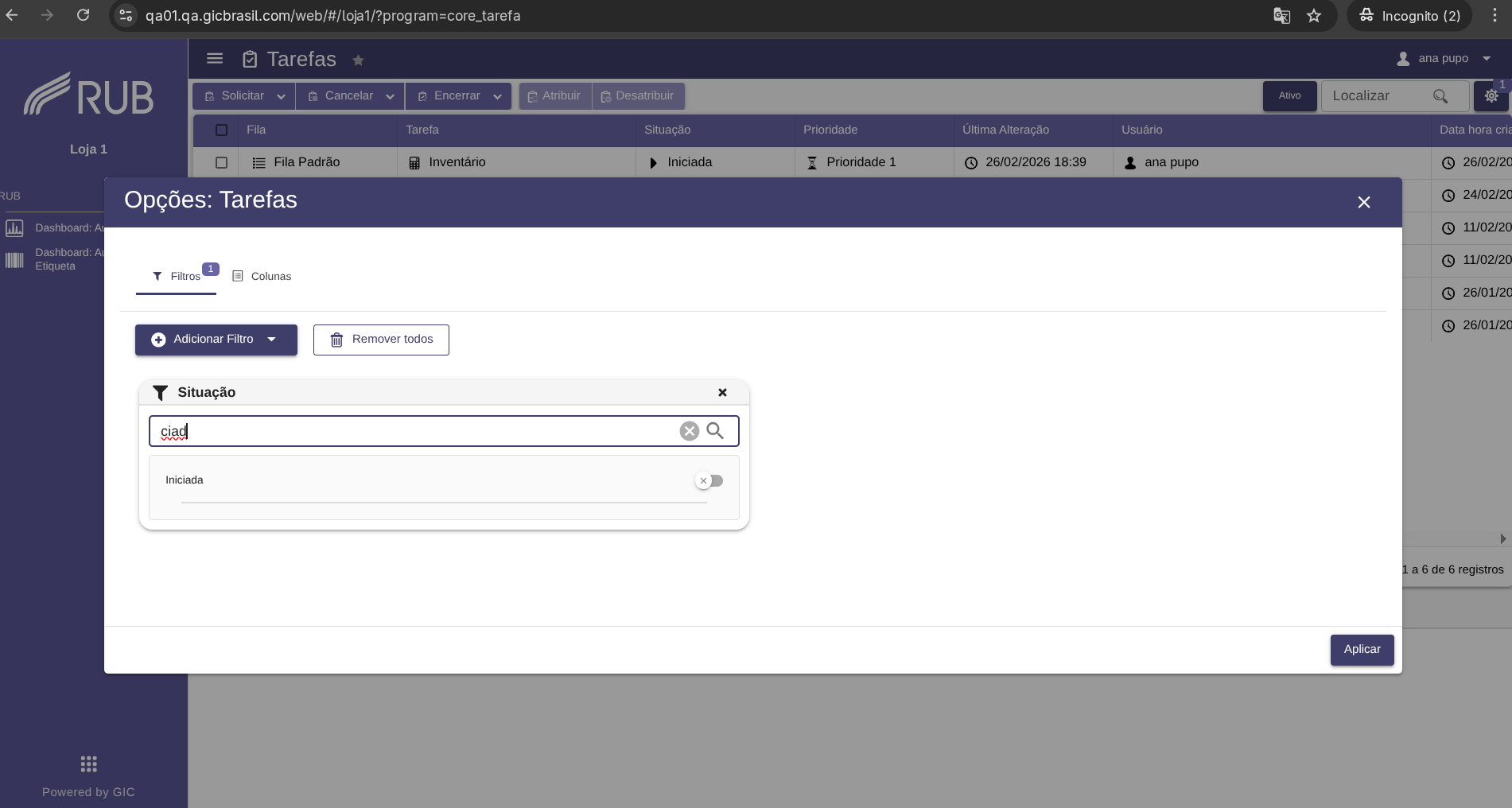This screenshot has height=808, width=1512.
Task: Click Remover todos button
Action: pos(381,340)
